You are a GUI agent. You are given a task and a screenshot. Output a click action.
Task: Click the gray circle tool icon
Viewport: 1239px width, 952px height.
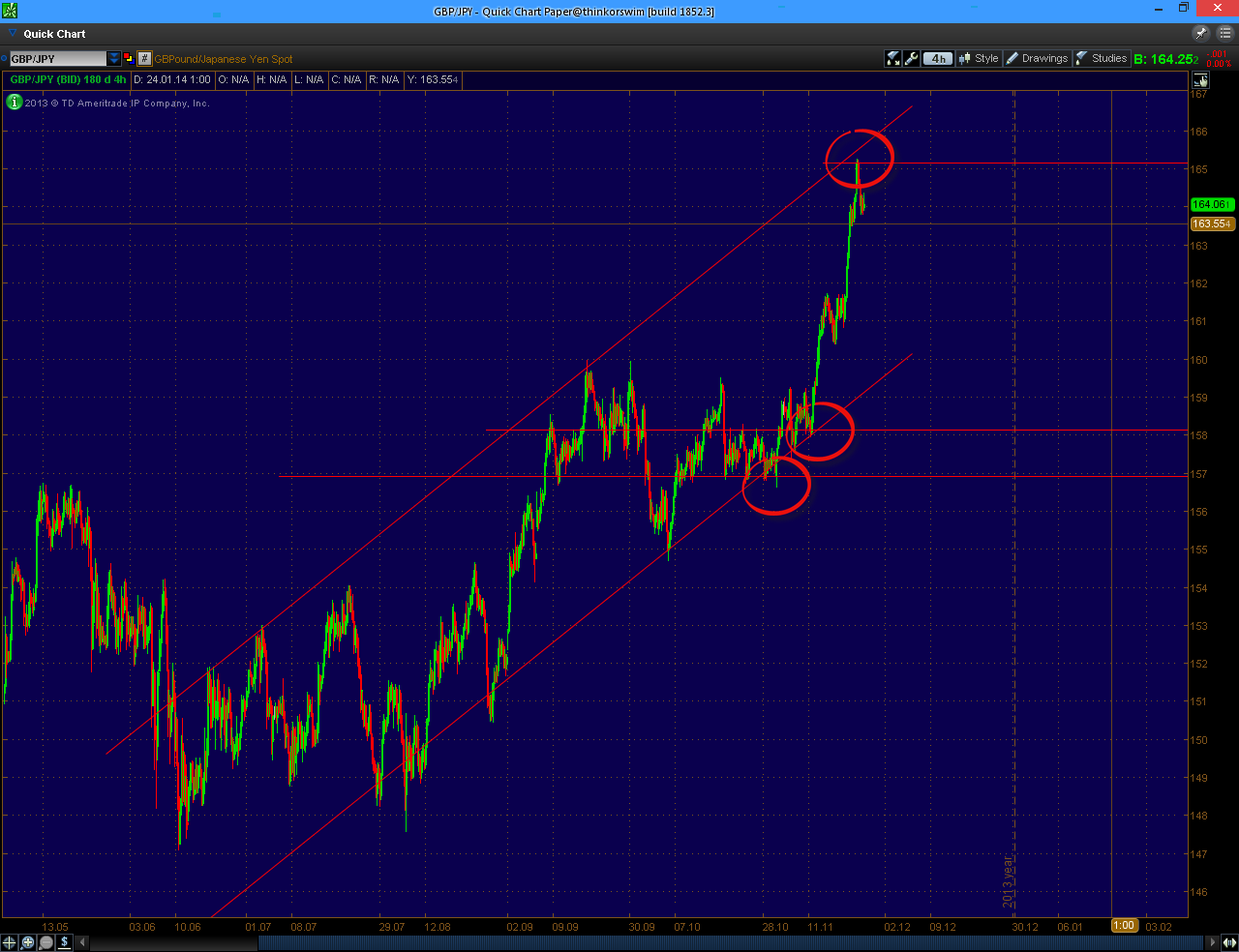pos(45,942)
